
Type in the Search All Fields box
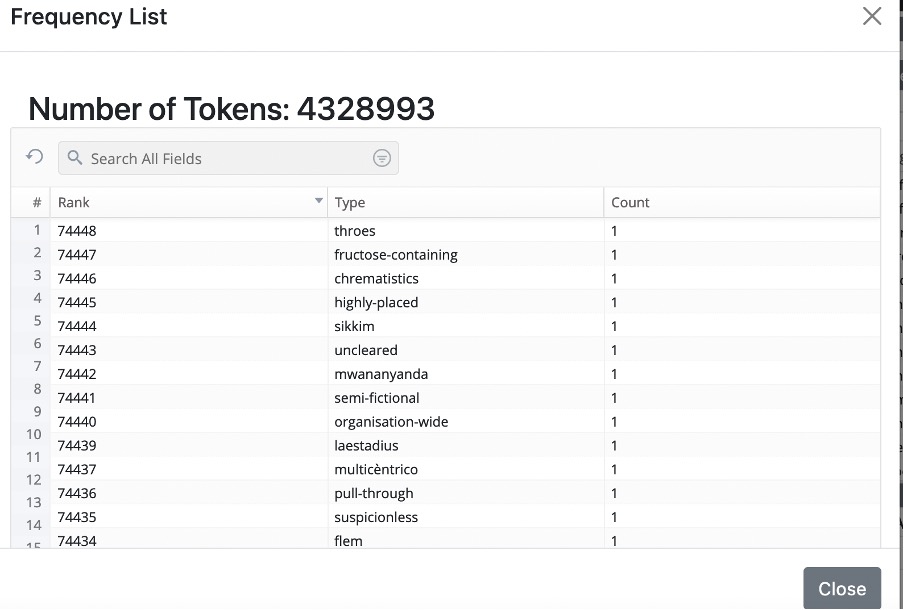[x=225, y=158]
